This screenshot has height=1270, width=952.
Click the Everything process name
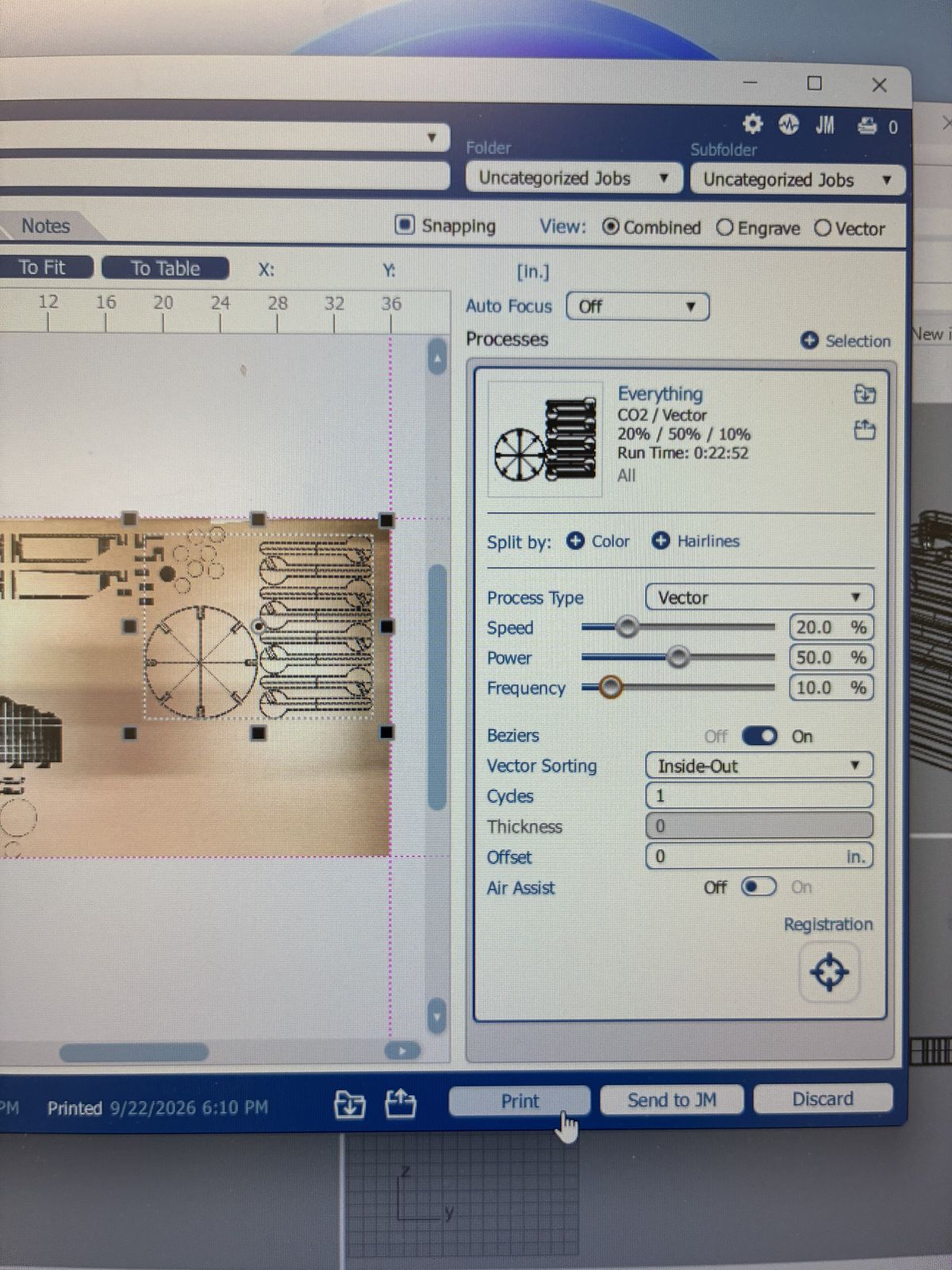[660, 394]
